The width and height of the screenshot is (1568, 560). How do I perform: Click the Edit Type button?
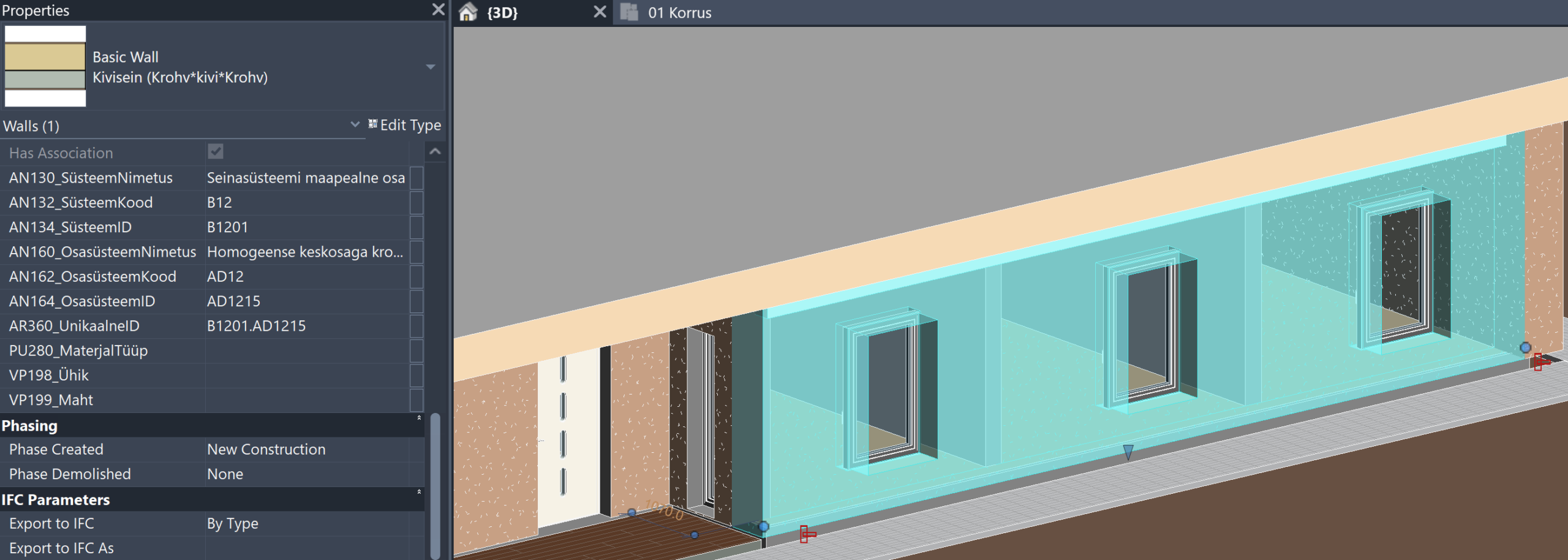click(x=404, y=125)
